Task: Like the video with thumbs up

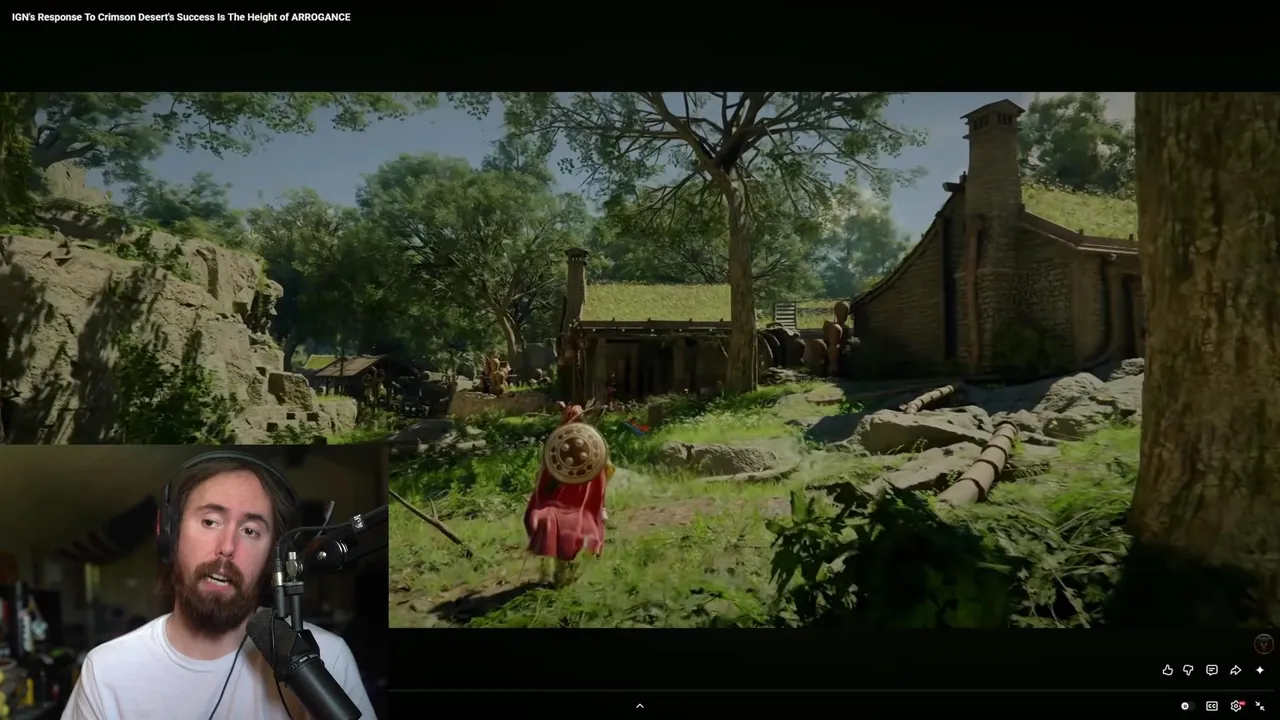Action: pyautogui.click(x=1167, y=670)
